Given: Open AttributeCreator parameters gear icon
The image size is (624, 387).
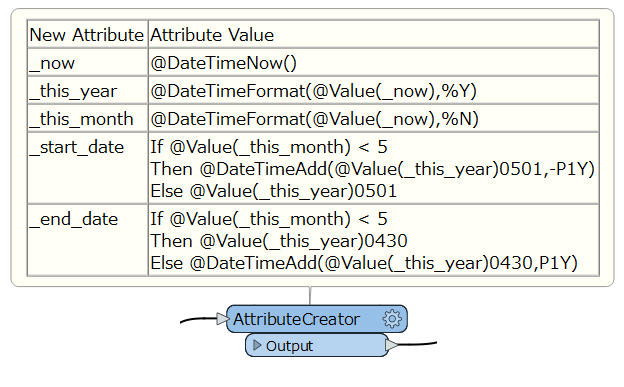Looking at the screenshot, I should [x=392, y=319].
